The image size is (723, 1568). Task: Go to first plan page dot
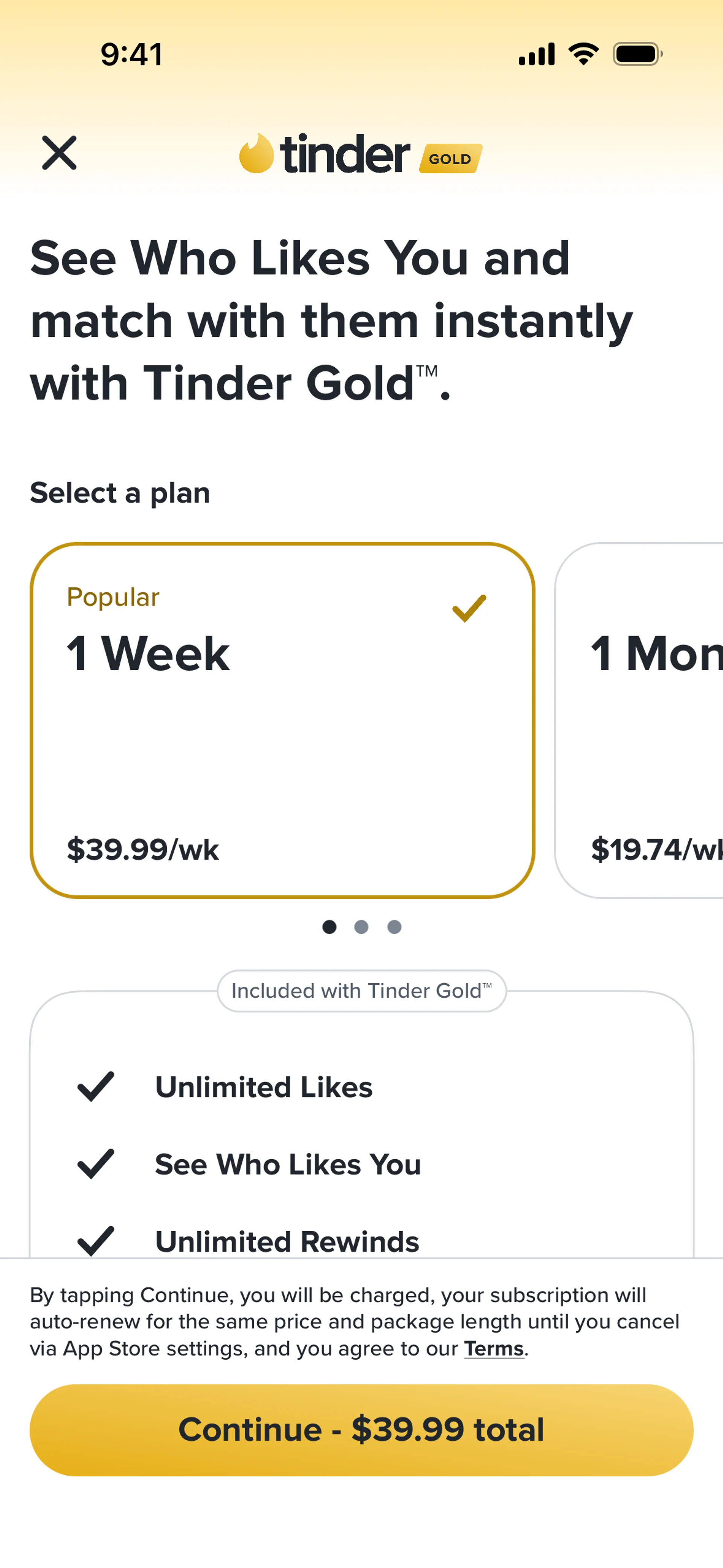click(329, 926)
